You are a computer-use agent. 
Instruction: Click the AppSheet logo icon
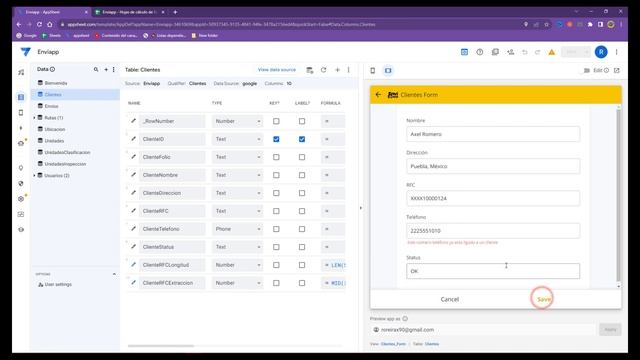pyautogui.click(x=26, y=52)
